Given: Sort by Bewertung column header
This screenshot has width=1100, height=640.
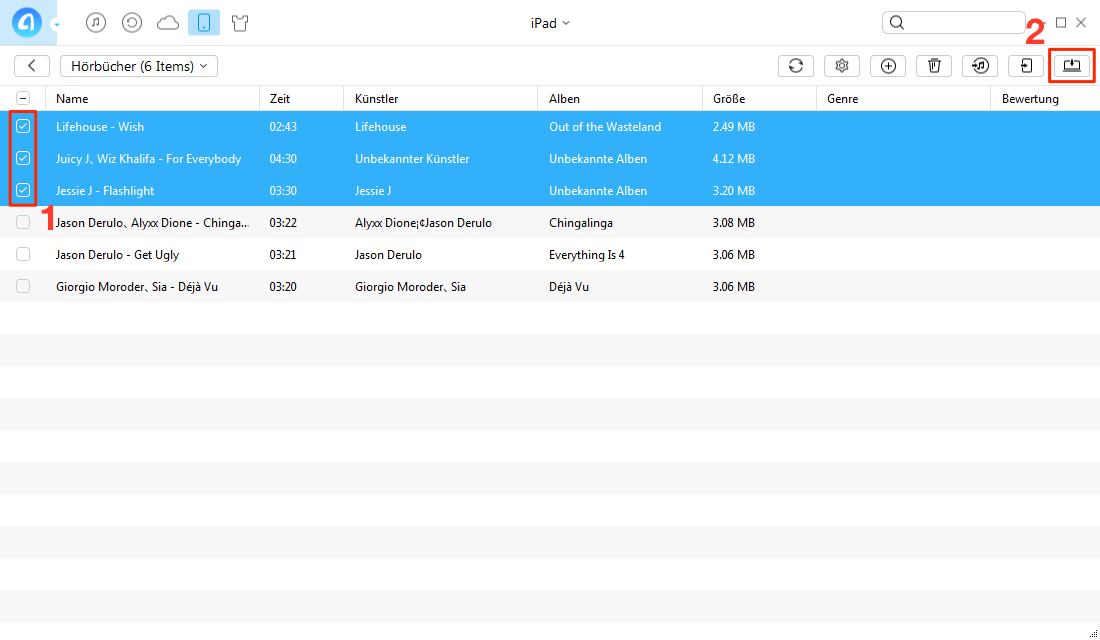Looking at the screenshot, I should (x=1045, y=99).
